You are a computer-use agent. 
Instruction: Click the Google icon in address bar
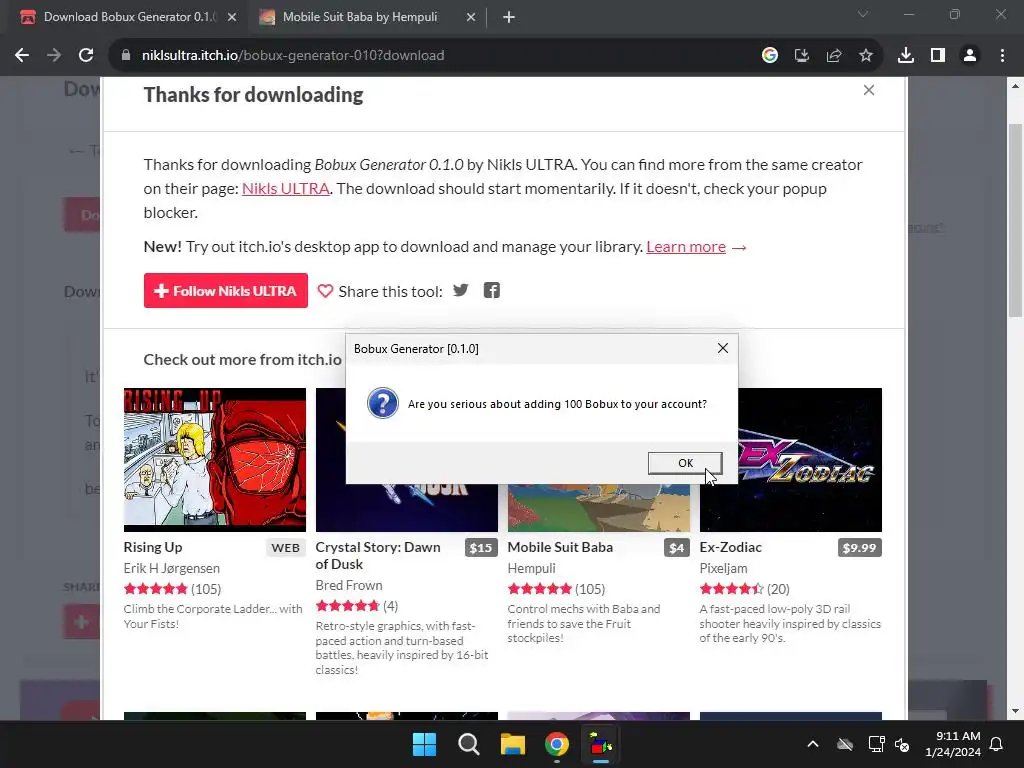[x=770, y=56]
